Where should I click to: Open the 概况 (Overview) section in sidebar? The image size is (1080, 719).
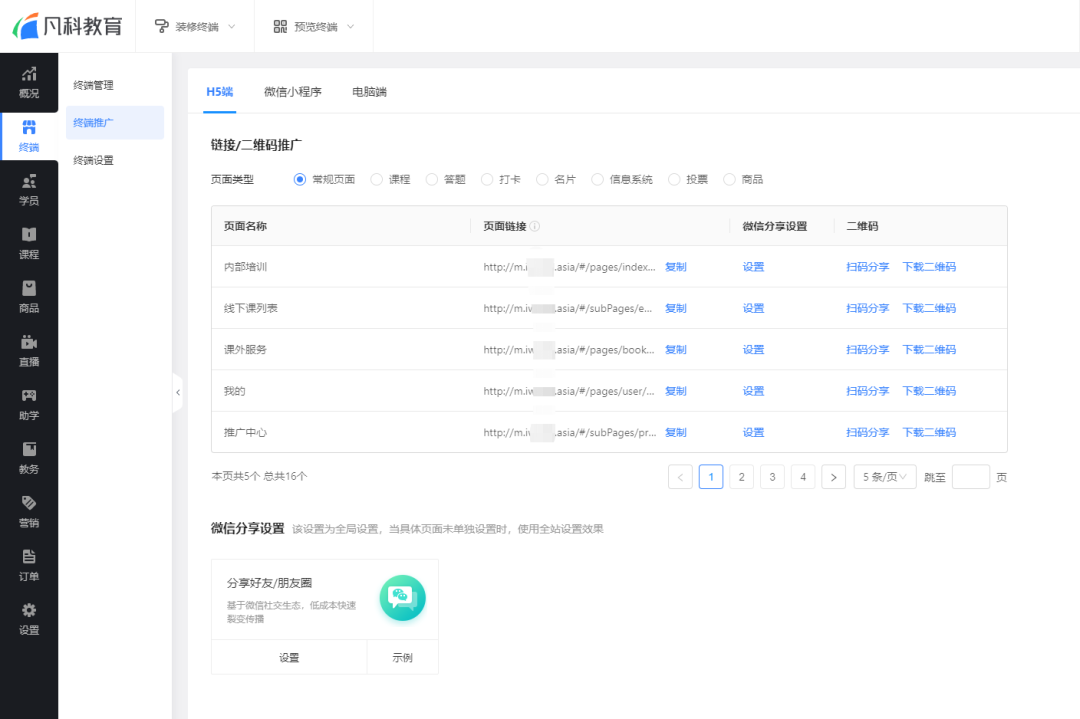point(29,81)
